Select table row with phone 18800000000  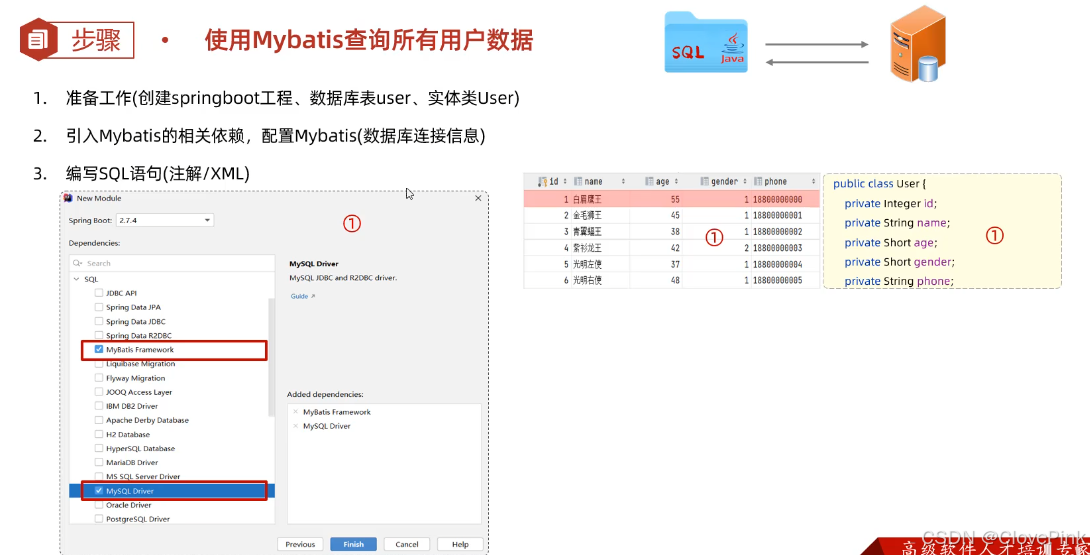[672, 199]
